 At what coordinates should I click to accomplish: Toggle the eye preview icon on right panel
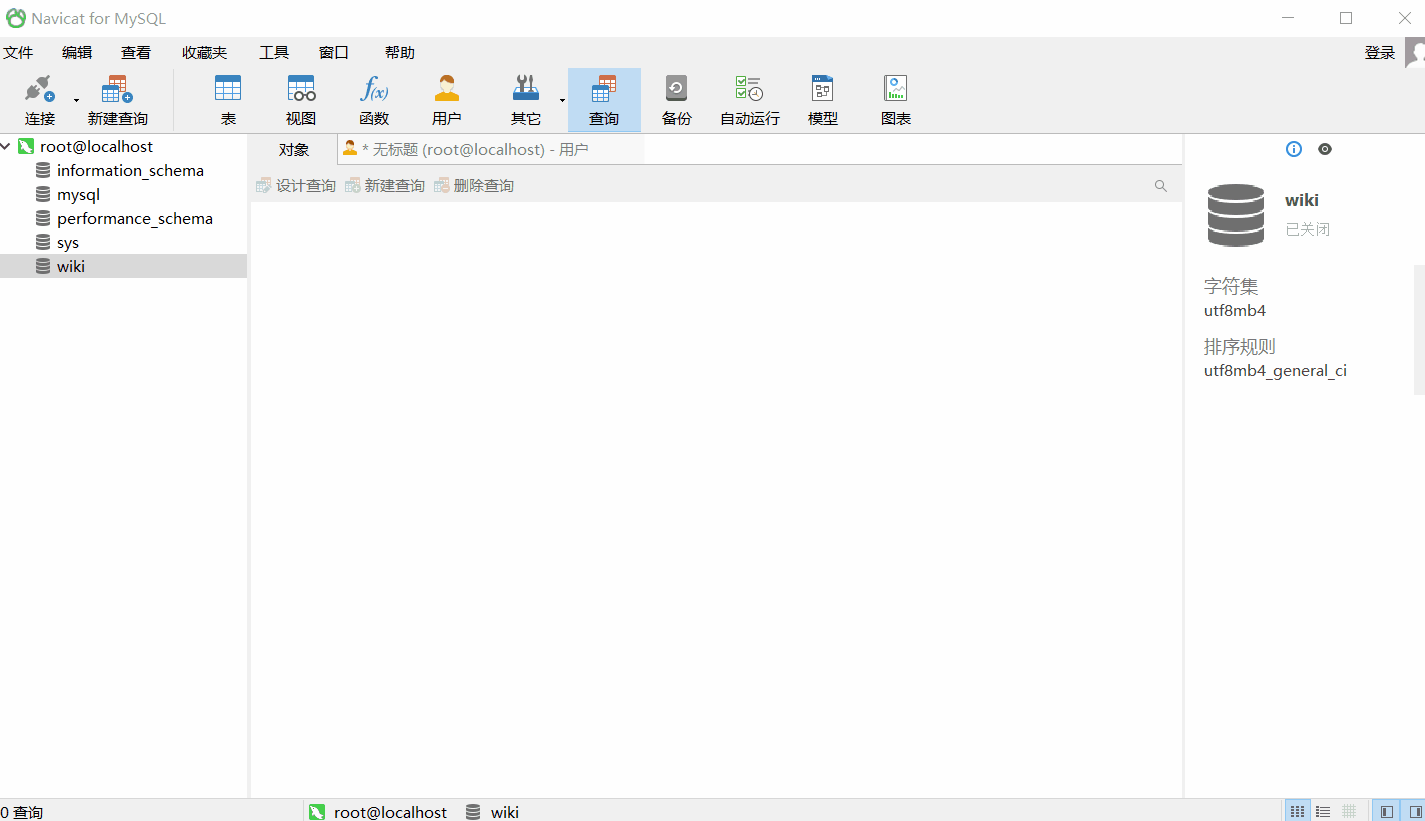[x=1325, y=148]
